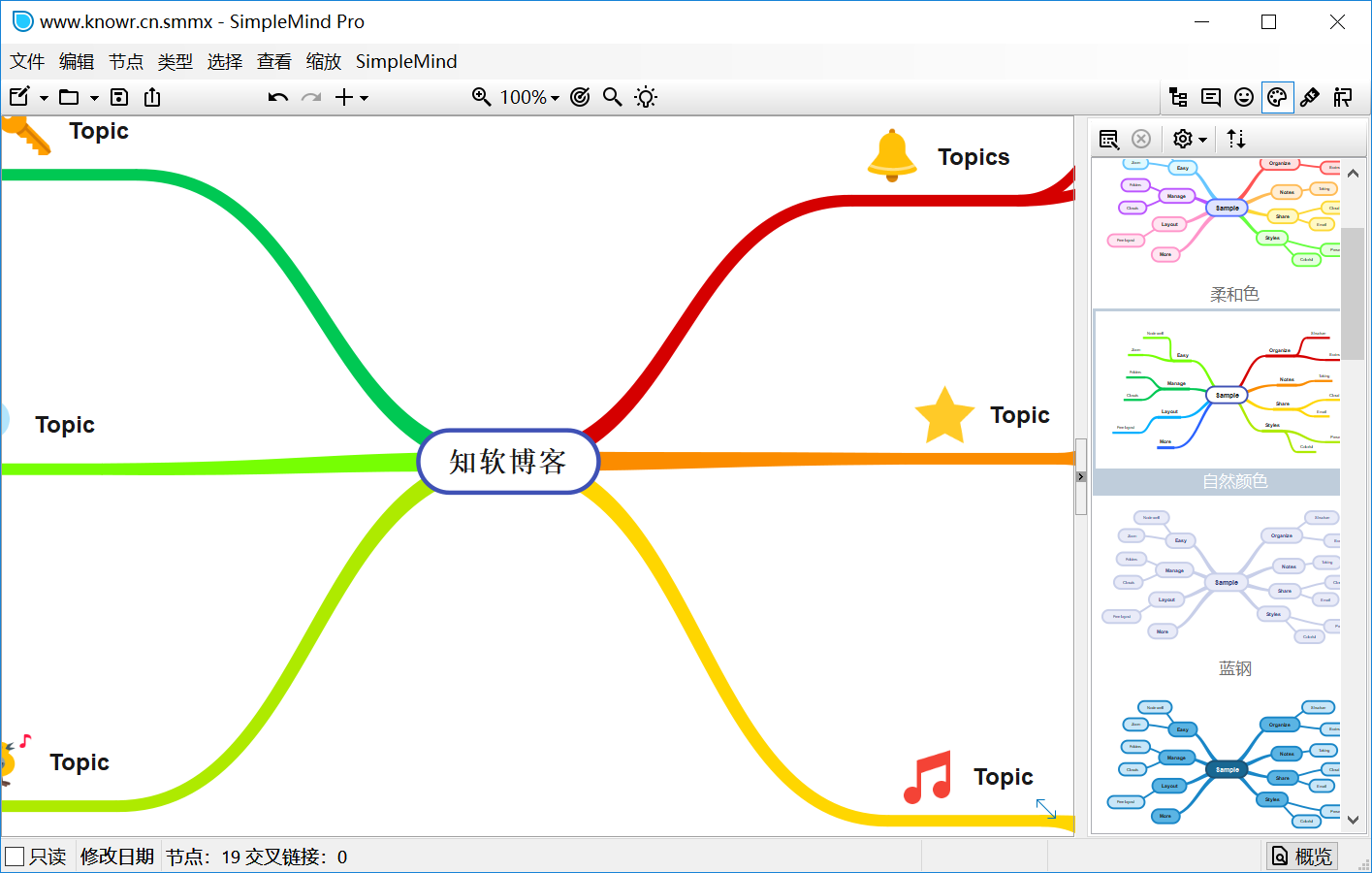Open the 节点 menu
Screen dimensions: 1372x873
tap(126, 62)
